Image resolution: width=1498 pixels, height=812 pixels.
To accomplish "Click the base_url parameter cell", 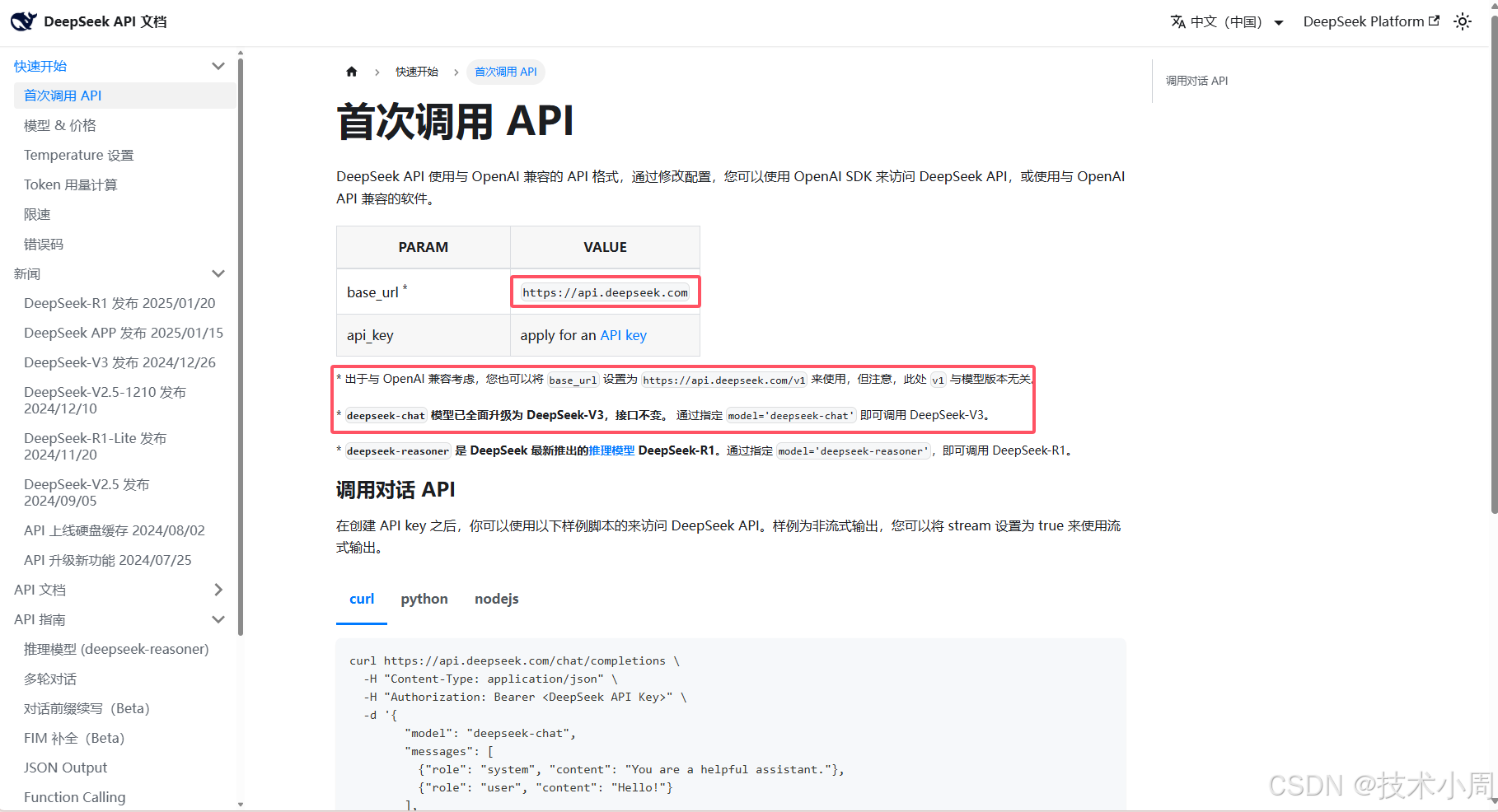I will (424, 292).
